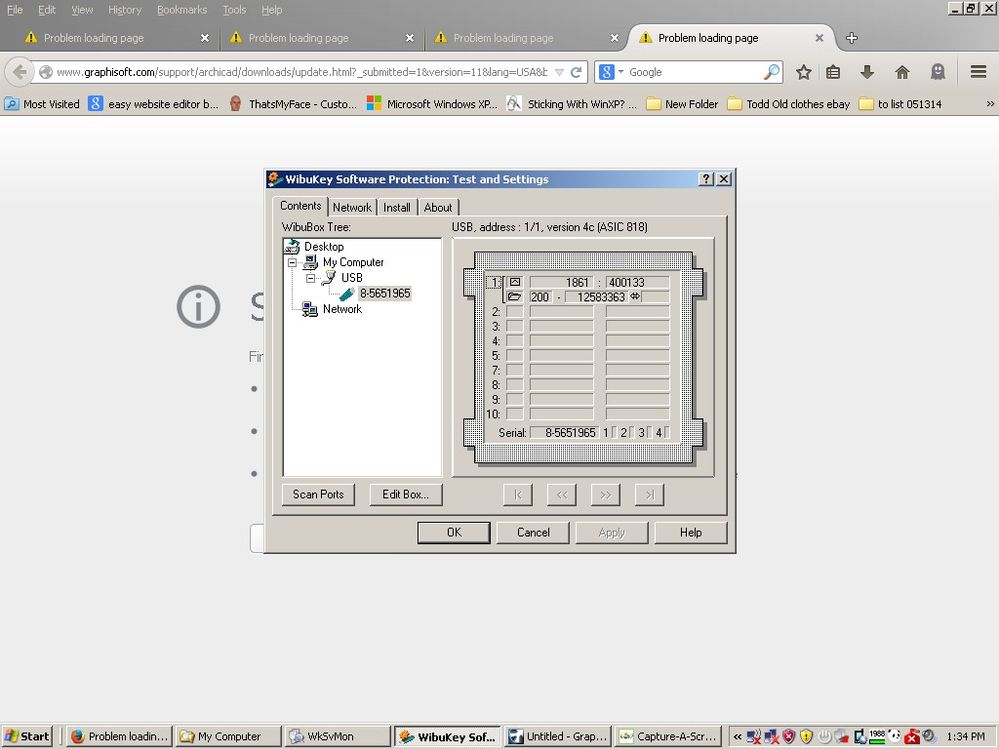This screenshot has width=999, height=749.
Task: Click the Windows Start button
Action: (x=27, y=736)
